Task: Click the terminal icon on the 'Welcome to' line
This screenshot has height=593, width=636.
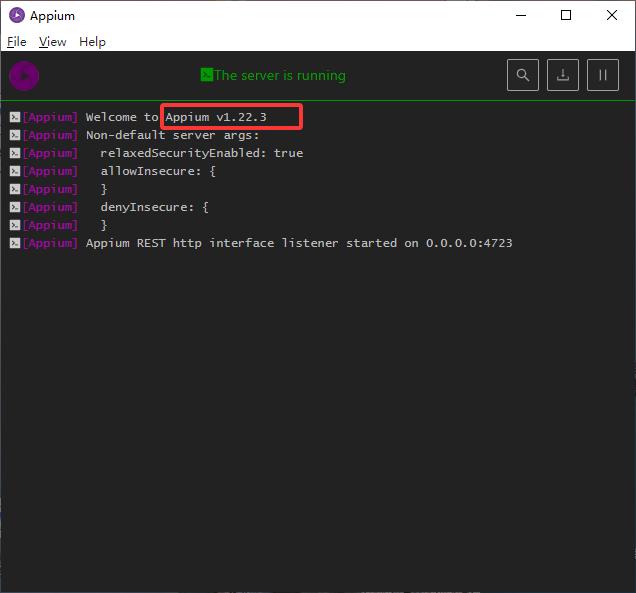Action: pyautogui.click(x=15, y=117)
